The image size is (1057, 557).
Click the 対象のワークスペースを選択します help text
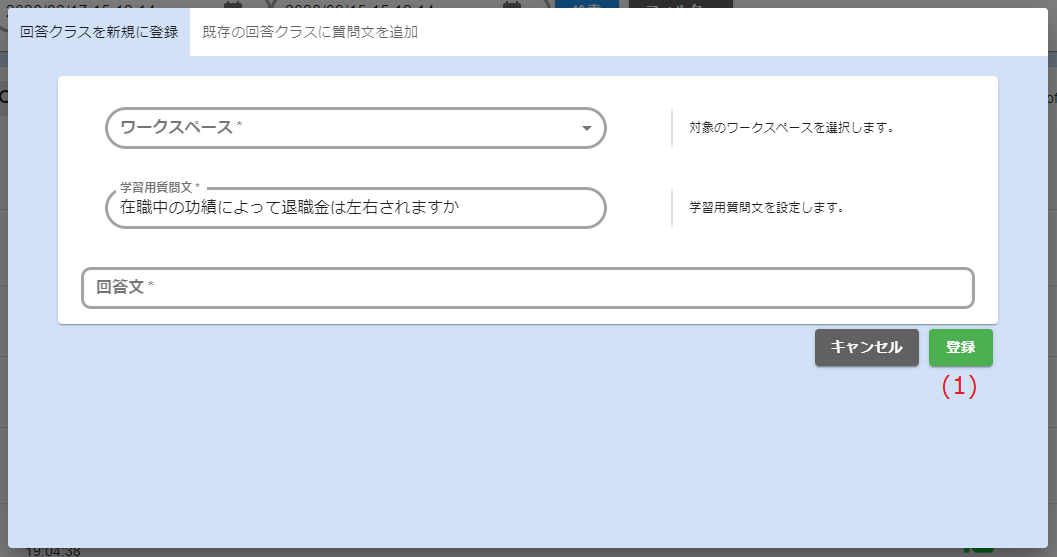pyautogui.click(x=790, y=128)
